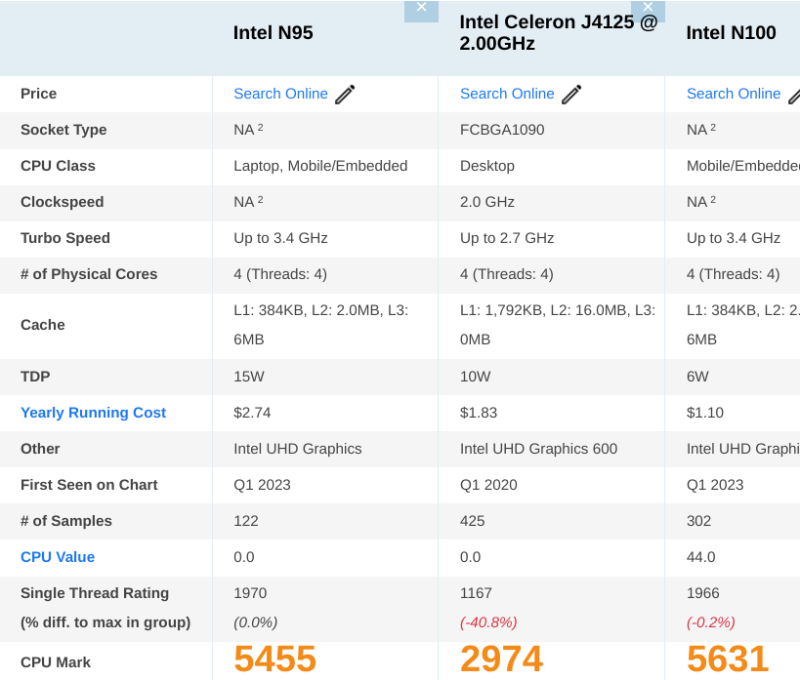Click the 122 samples value
This screenshot has height=680, width=800.
246,521
